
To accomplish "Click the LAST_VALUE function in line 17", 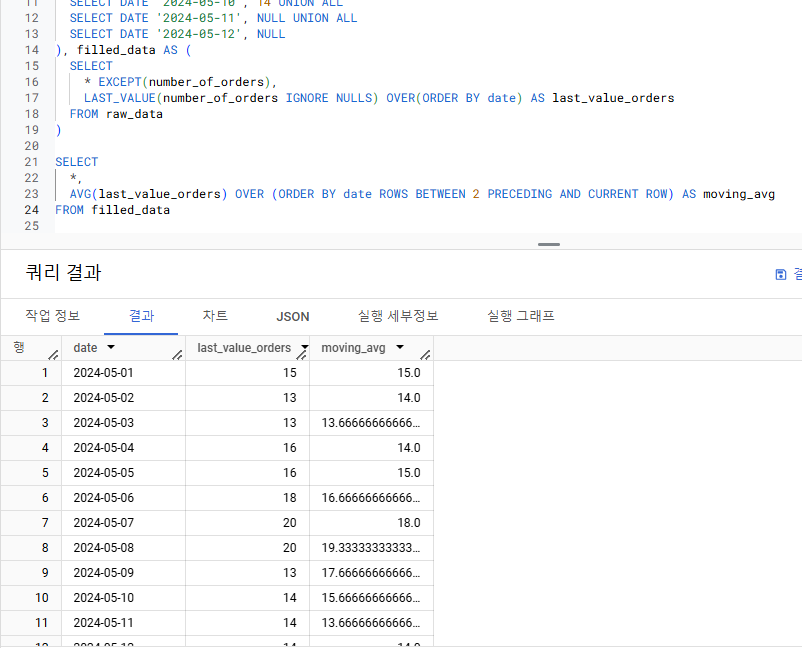I will click(120, 98).
